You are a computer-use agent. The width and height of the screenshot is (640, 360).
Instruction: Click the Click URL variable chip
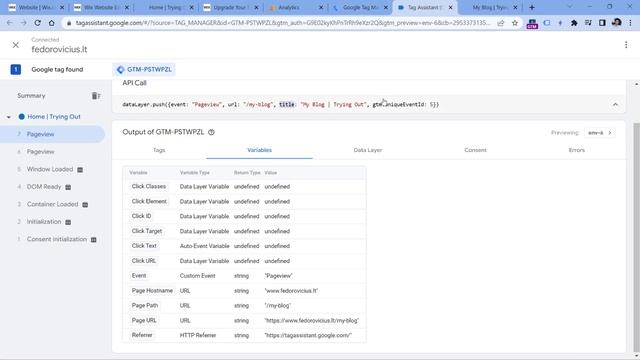pos(144,261)
